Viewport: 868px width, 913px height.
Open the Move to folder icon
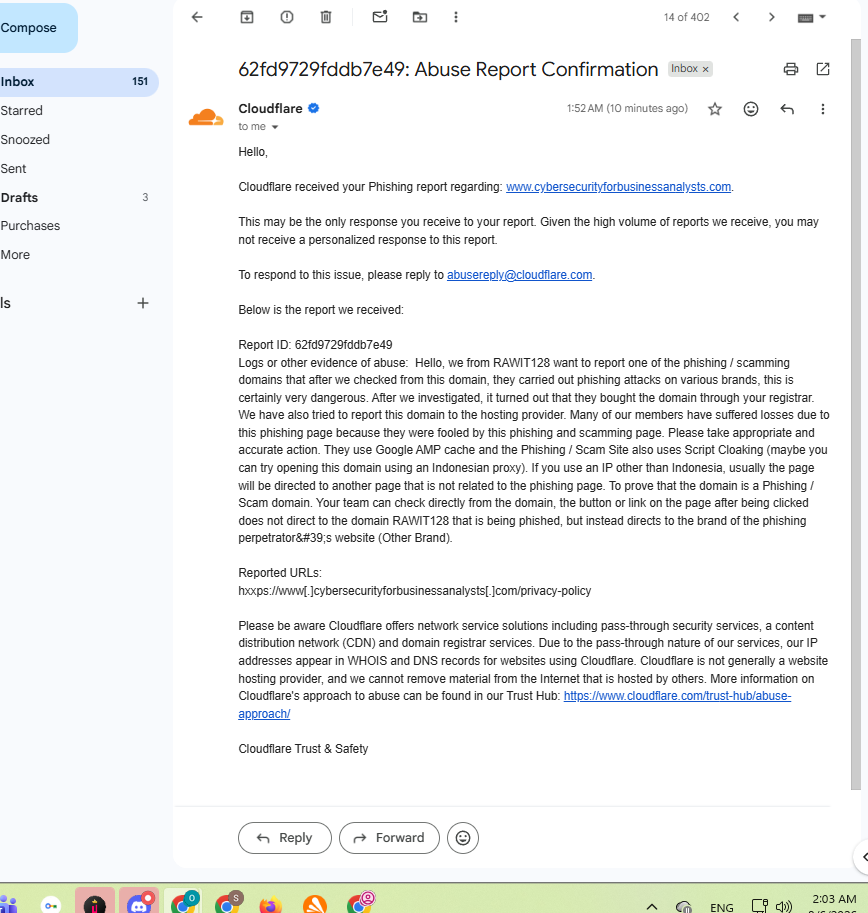[420, 17]
